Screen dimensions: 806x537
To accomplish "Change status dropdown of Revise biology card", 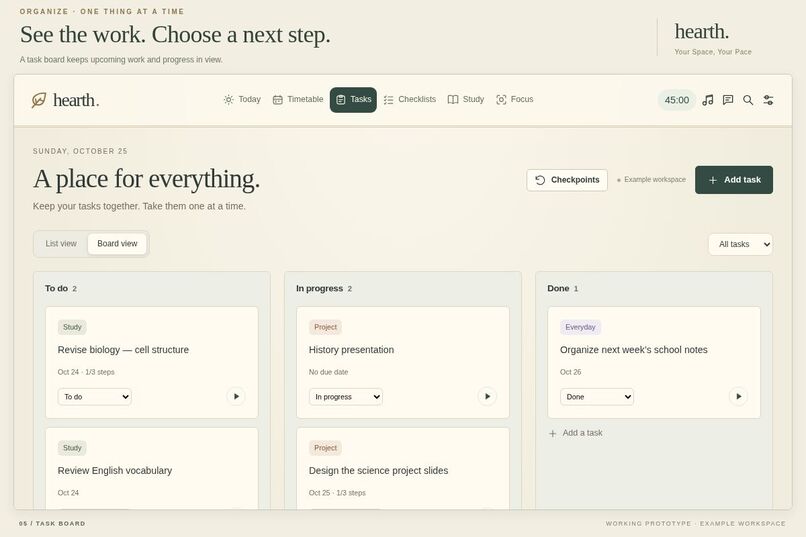I will [95, 396].
